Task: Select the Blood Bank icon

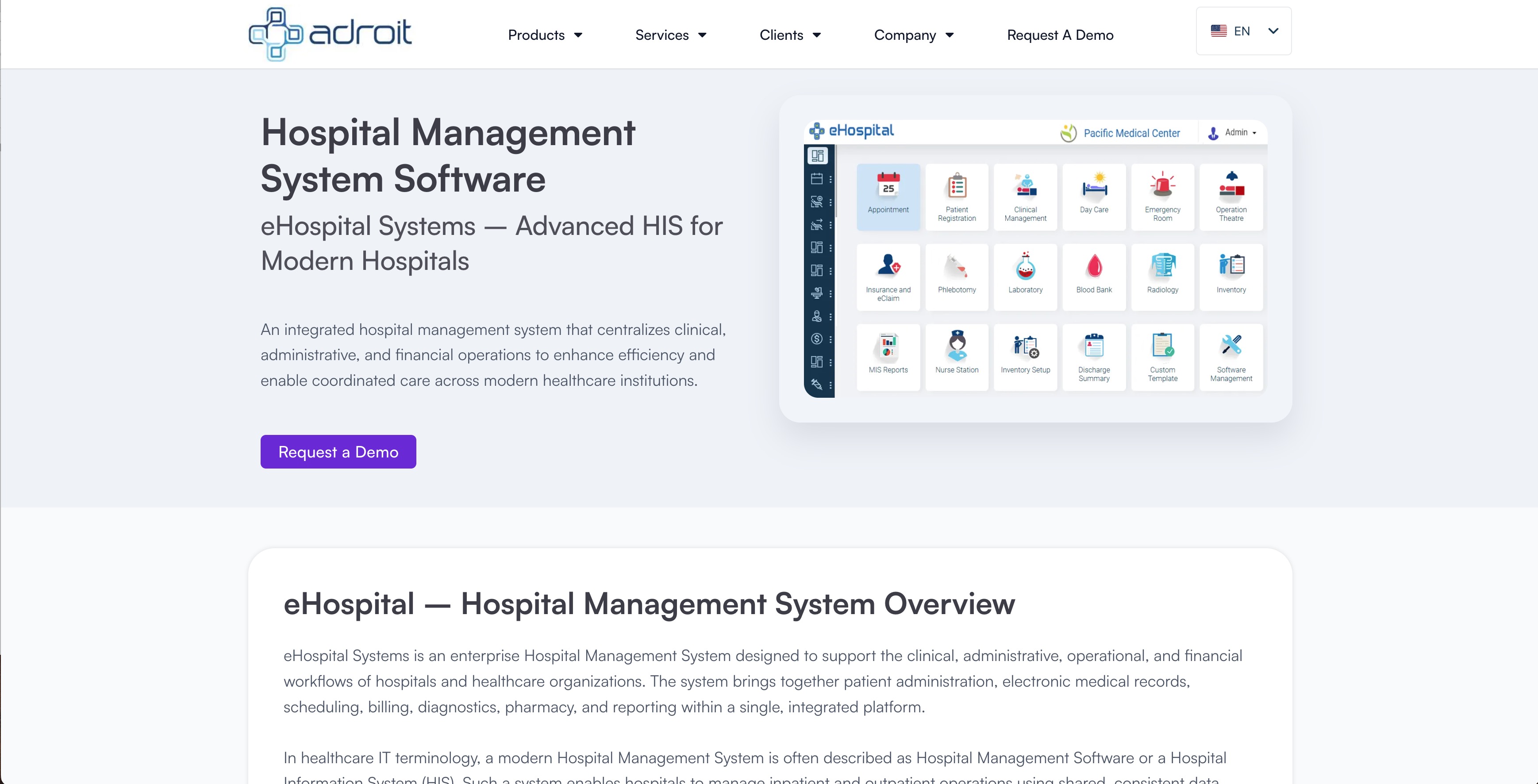Action: click(1094, 277)
